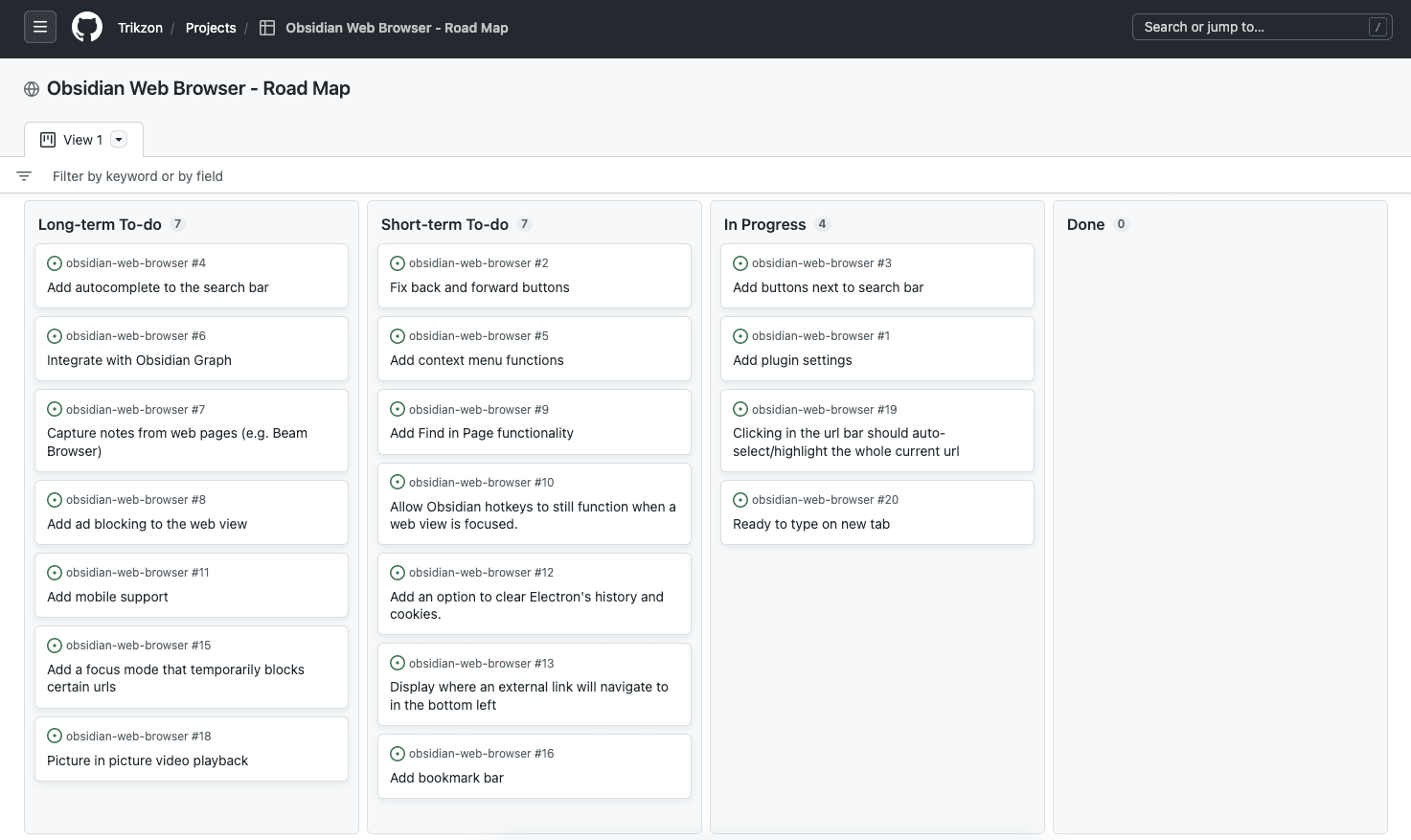Click the In Progress count badge 4
The width and height of the screenshot is (1411, 840).
pos(822,224)
